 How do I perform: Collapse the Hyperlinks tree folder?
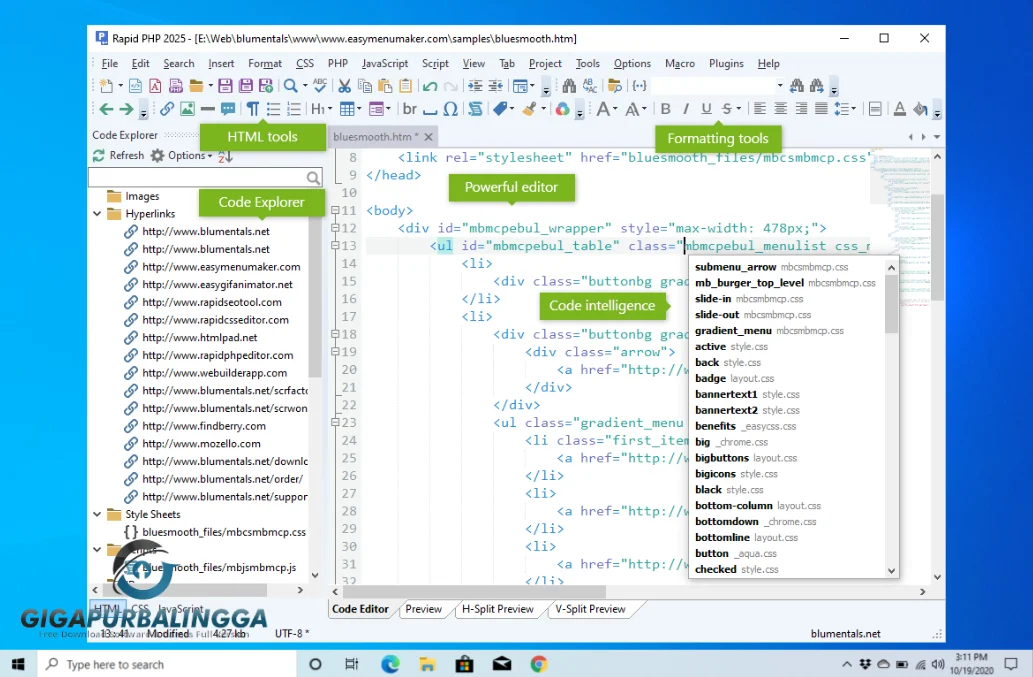point(98,213)
